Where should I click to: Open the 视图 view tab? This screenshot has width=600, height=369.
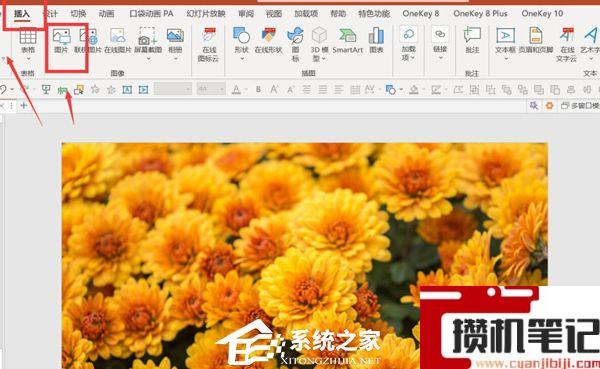pos(274,14)
